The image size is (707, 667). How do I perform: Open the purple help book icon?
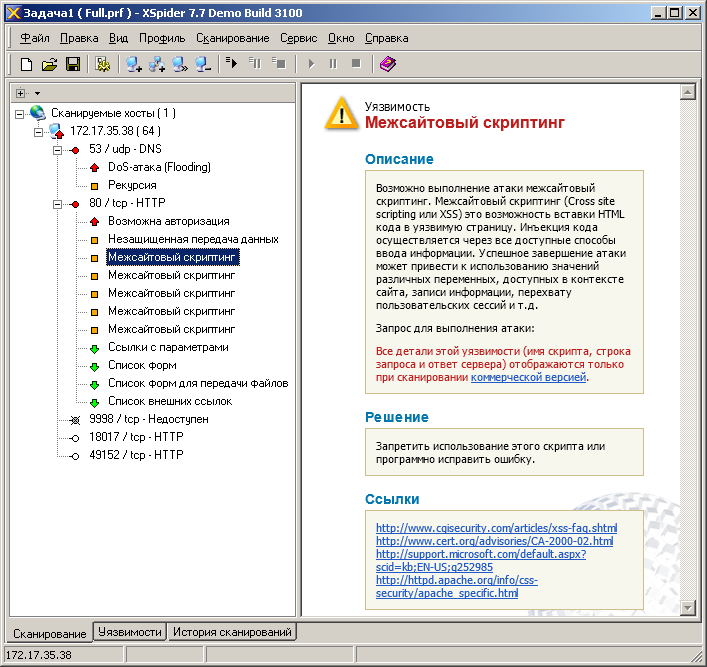pos(388,64)
